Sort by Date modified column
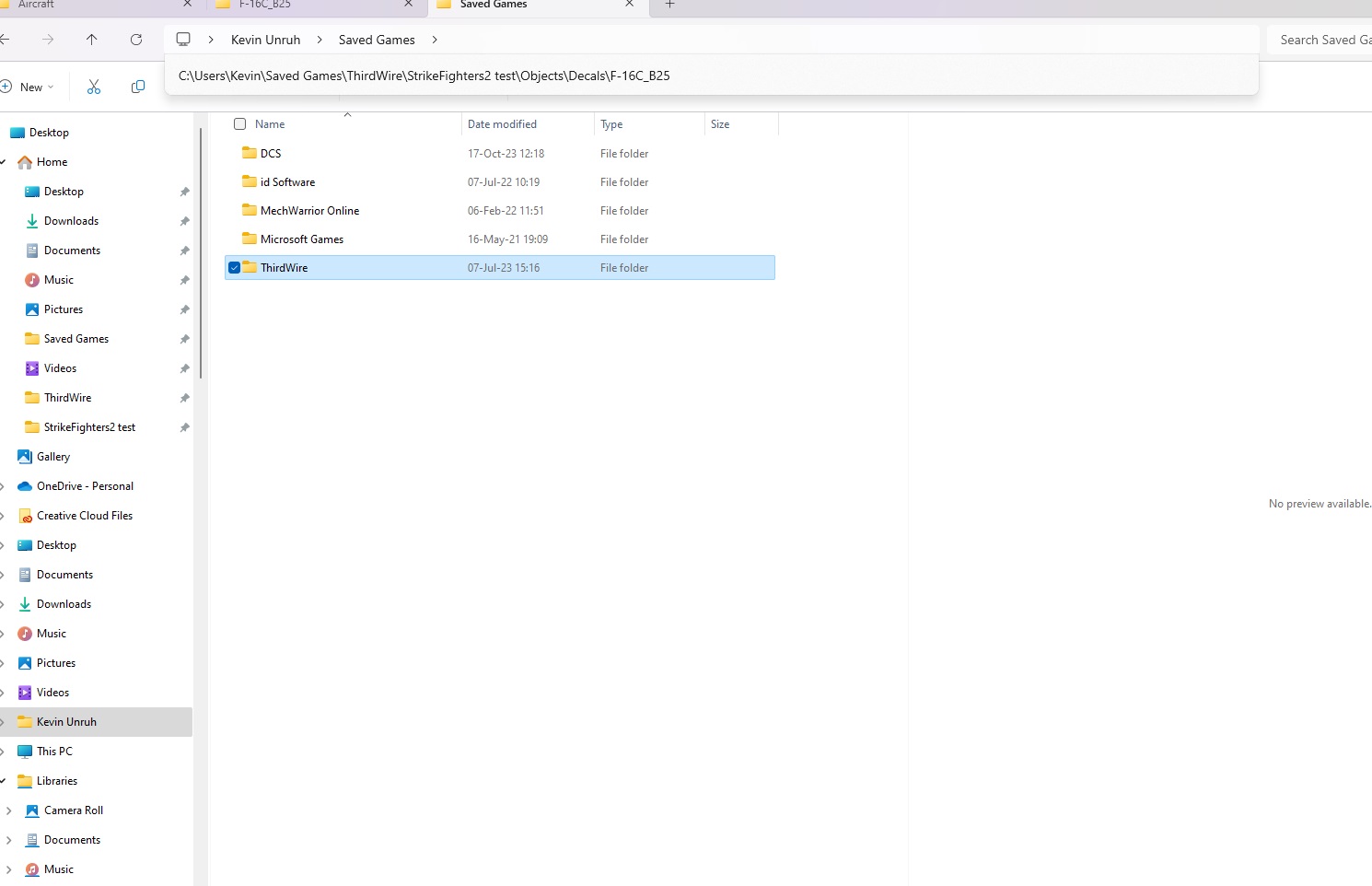The height and width of the screenshot is (886, 1372). pos(502,124)
